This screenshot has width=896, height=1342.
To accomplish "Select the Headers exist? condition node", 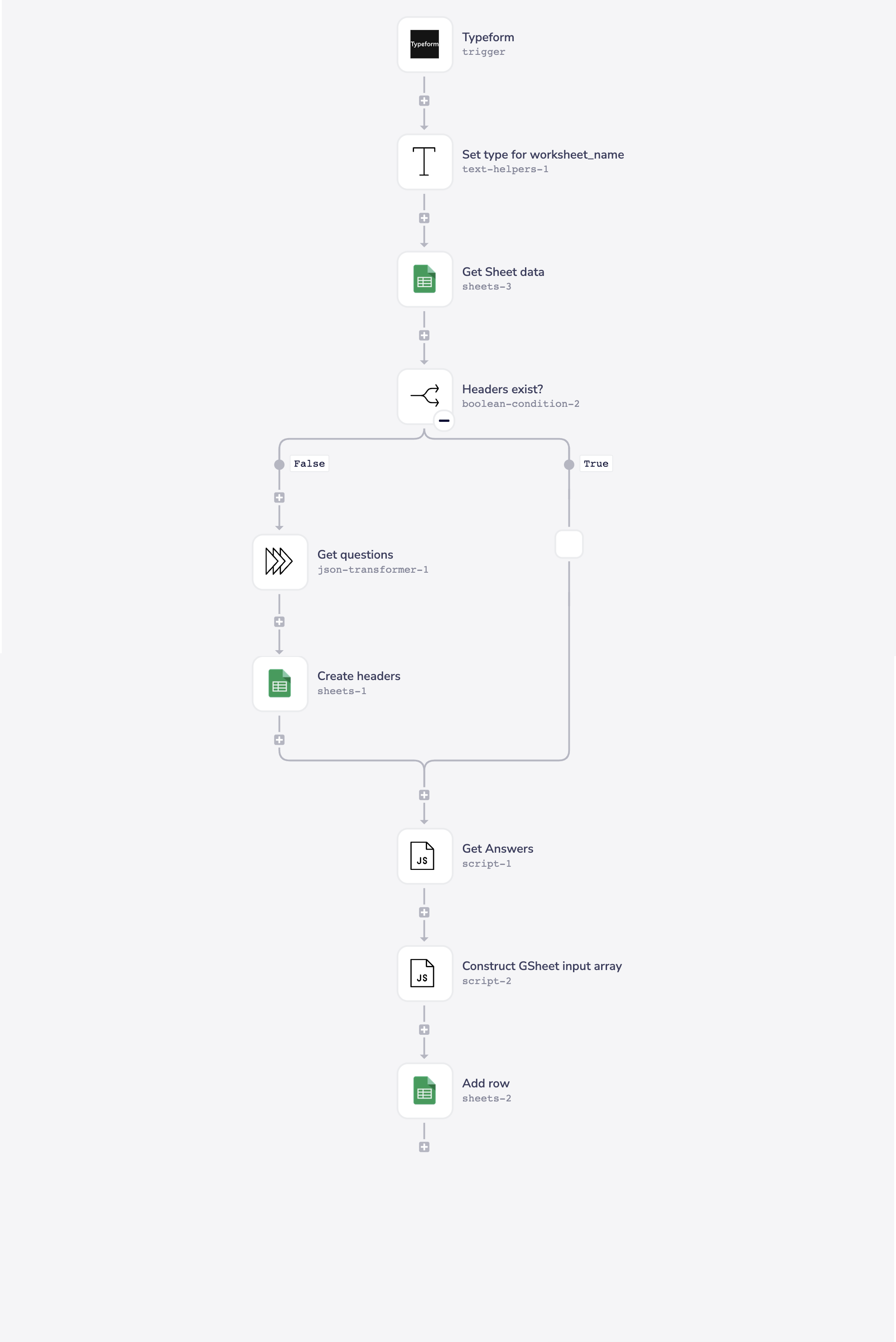I will [x=424, y=396].
